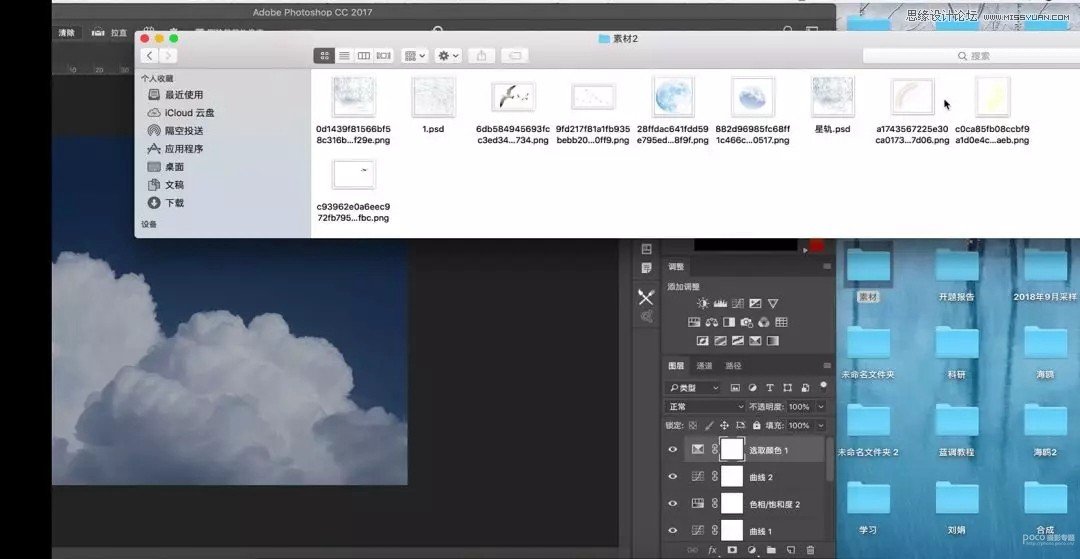Open the Finder arrange items dropdown
The image size is (1080, 559).
(x=415, y=56)
